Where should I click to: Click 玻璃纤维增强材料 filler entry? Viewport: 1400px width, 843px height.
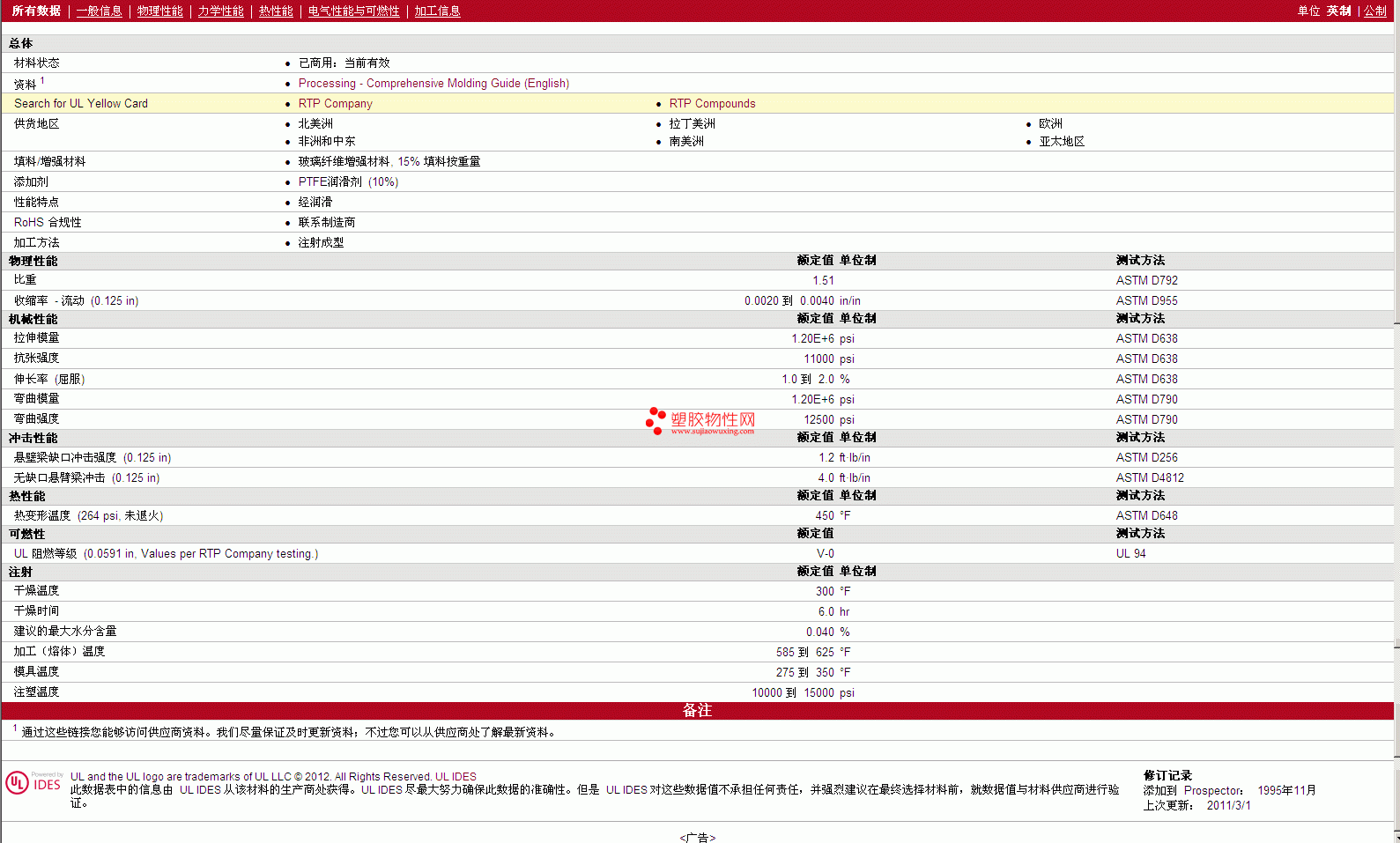pos(389,161)
